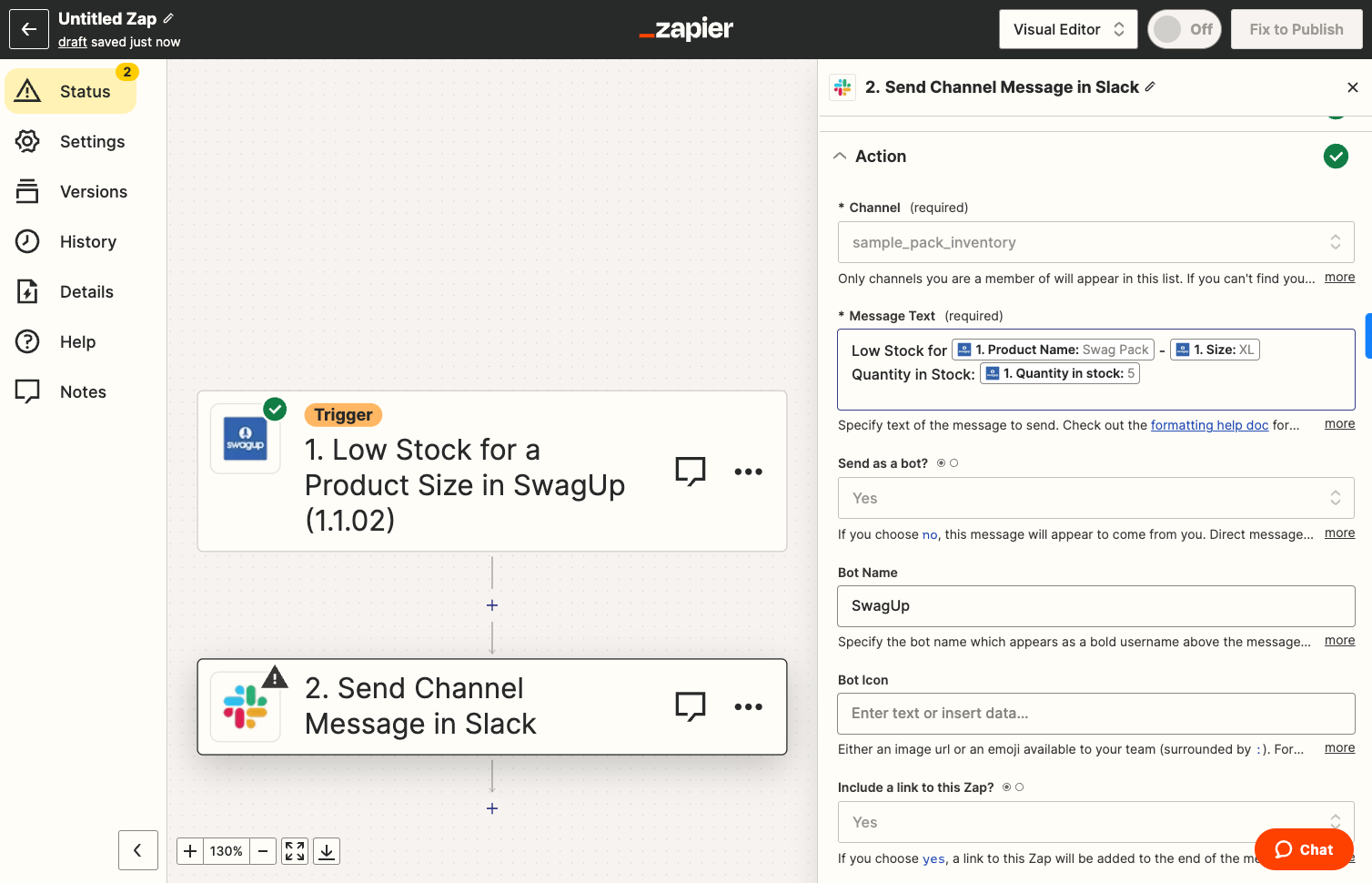Select the Send Channel Message in Slack step title
1372x883 pixels.
420,705
